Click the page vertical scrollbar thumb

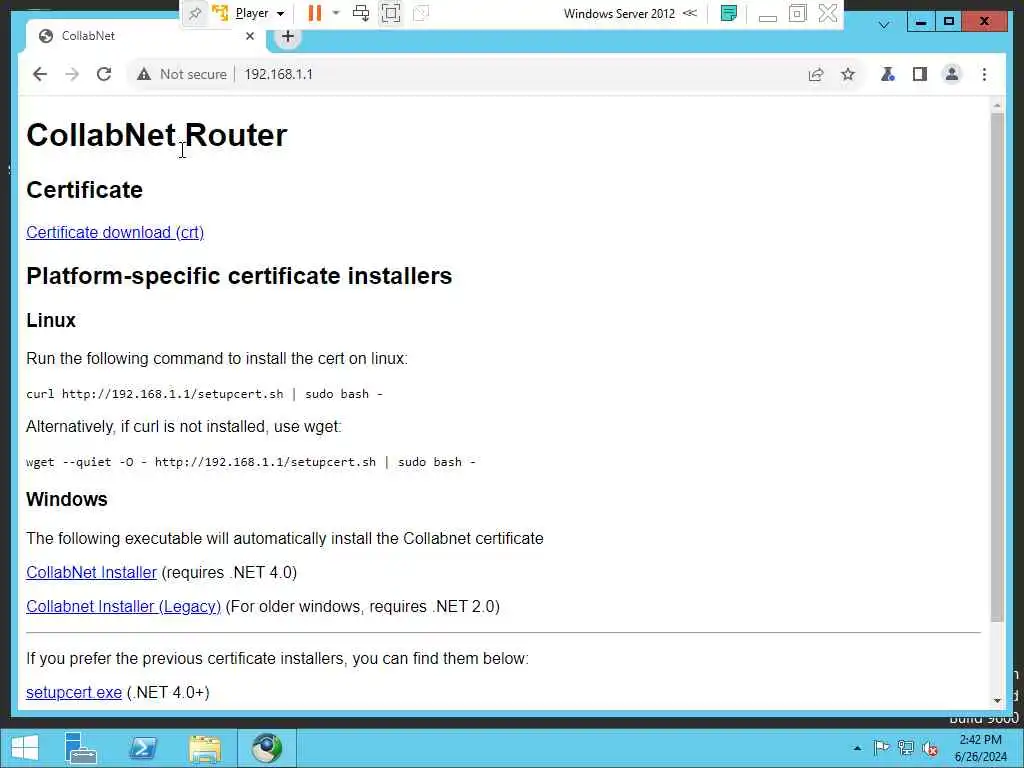coord(997,367)
